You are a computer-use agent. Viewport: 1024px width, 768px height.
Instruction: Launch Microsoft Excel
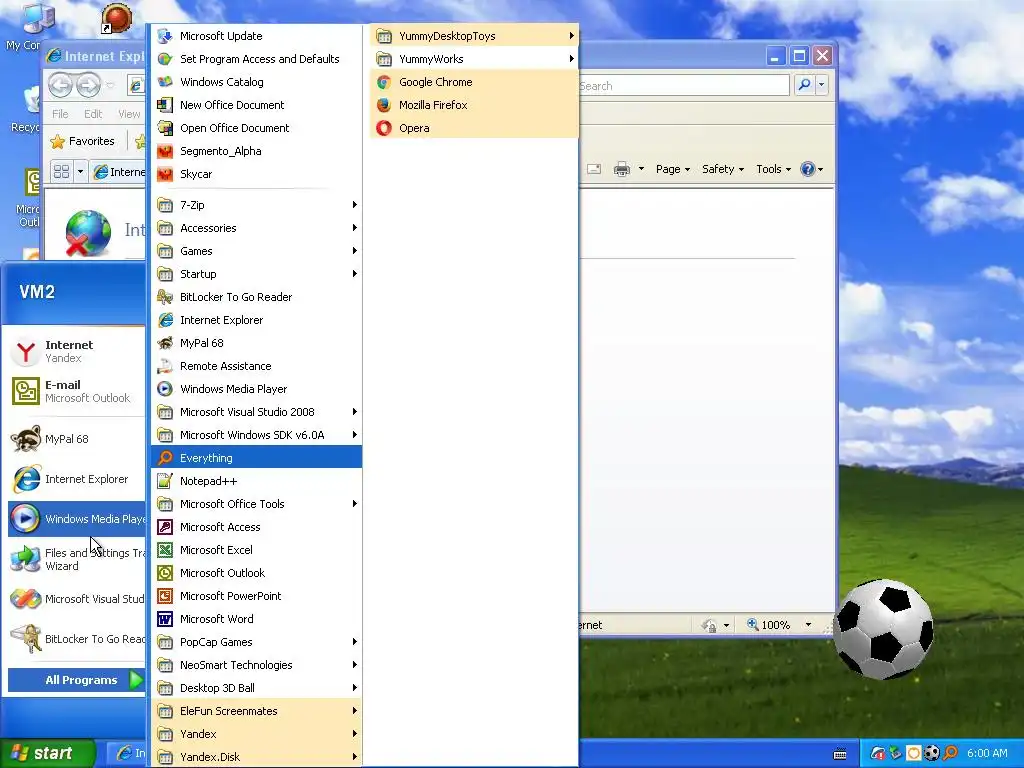point(256,550)
